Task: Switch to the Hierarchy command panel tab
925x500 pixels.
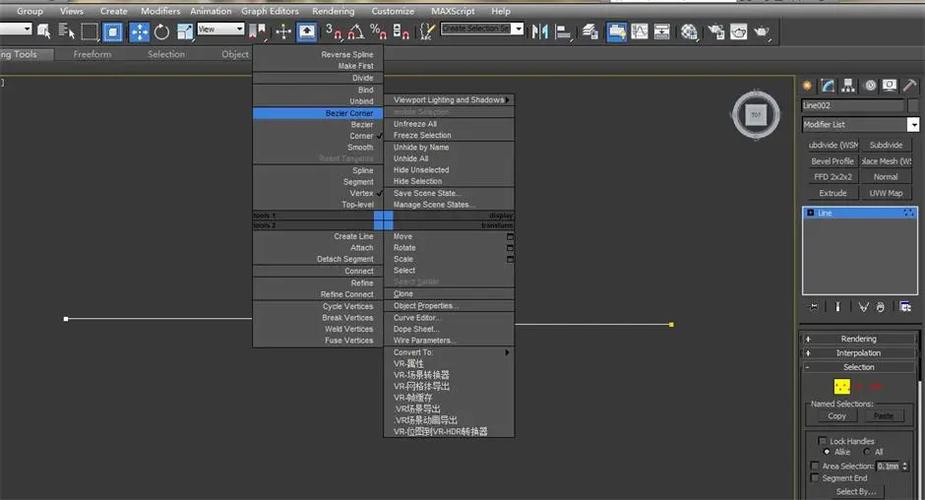Action: (x=848, y=86)
